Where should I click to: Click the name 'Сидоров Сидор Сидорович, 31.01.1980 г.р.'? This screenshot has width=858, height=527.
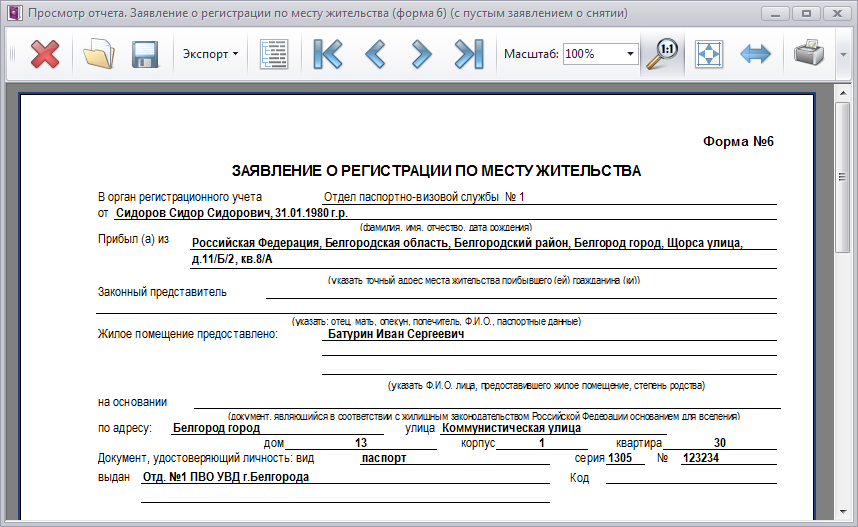click(x=232, y=213)
